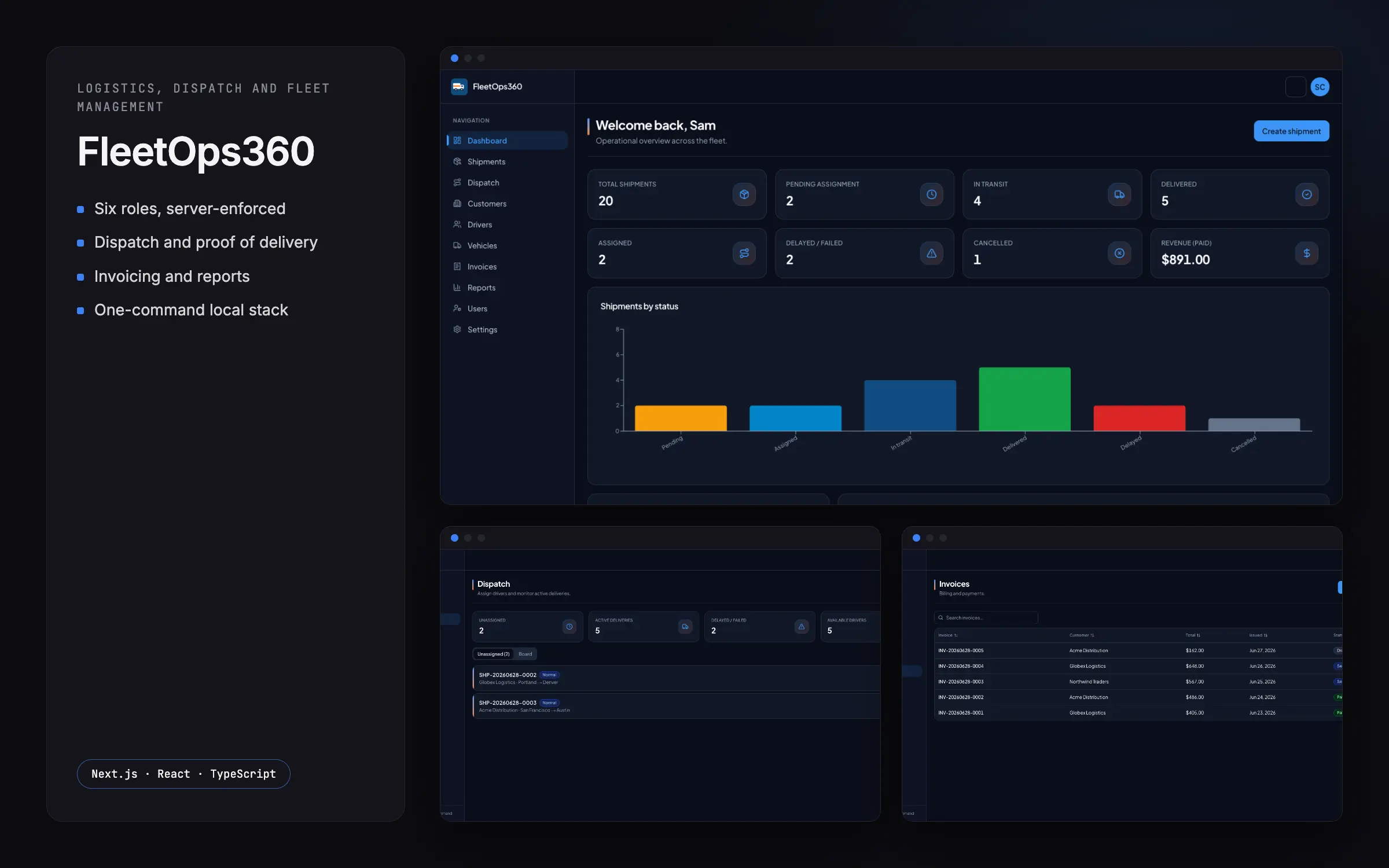The image size is (1389, 868).
Task: Open Vehicles in the navigation sidebar
Action: coord(507,245)
